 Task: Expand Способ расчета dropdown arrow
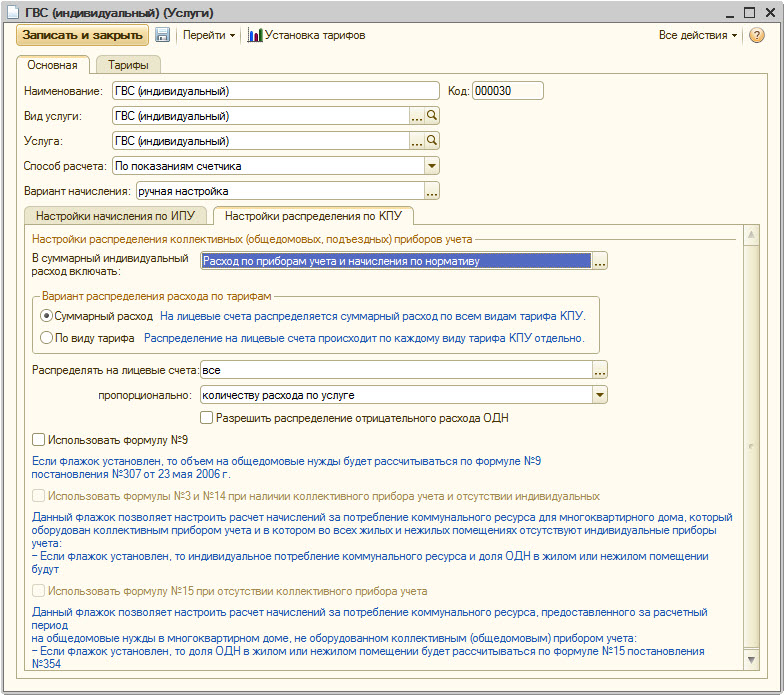pos(432,166)
